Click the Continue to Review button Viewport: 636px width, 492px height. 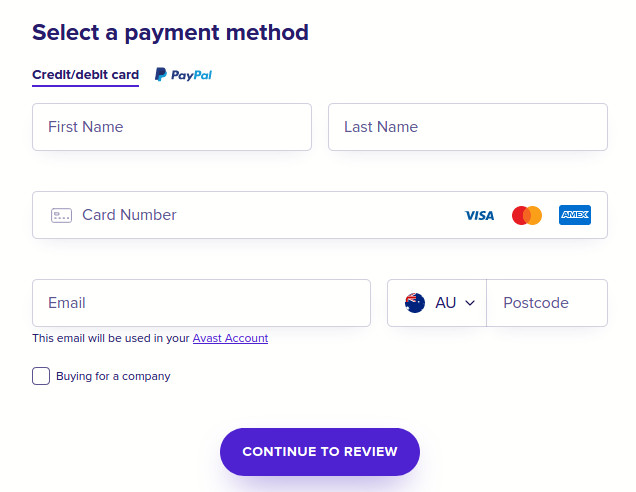click(x=320, y=451)
